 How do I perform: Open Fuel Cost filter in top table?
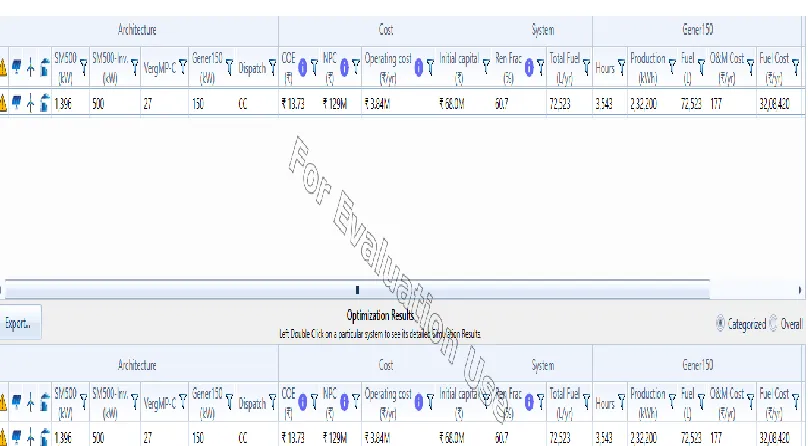coord(796,67)
